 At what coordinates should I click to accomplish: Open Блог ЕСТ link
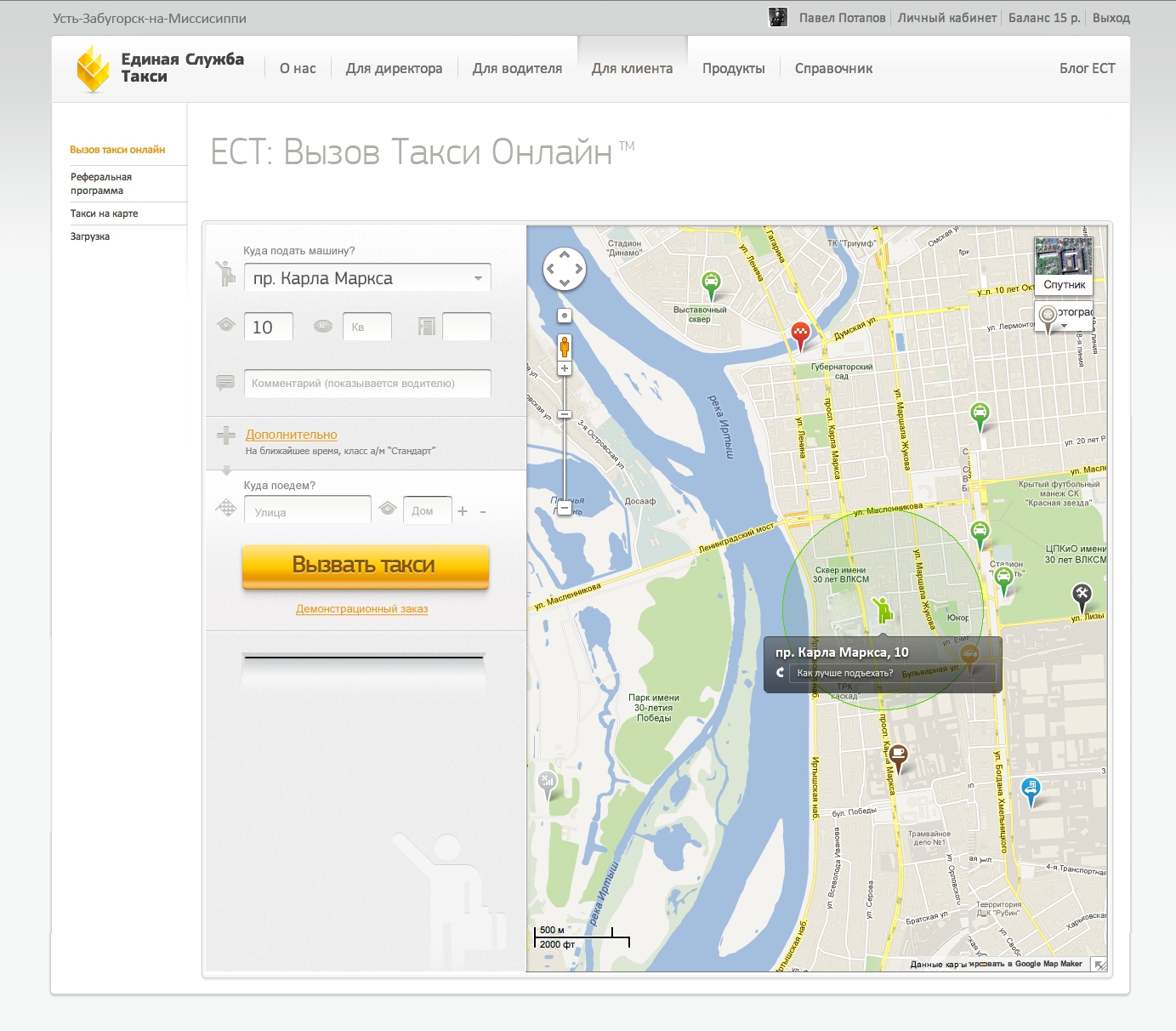1087,68
